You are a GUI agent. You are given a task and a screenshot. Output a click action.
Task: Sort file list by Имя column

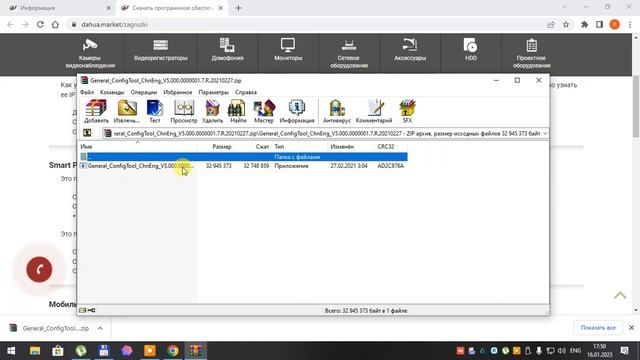pos(138,147)
